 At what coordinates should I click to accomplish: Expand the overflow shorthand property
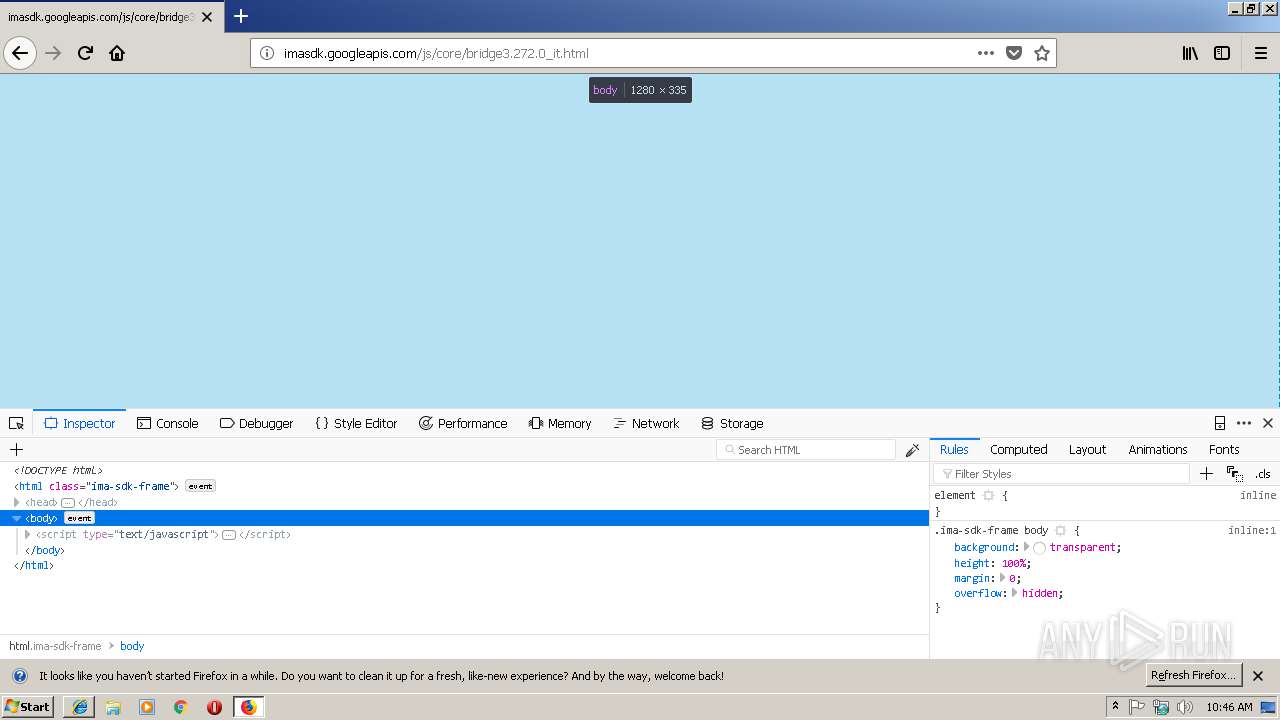[x=1015, y=593]
